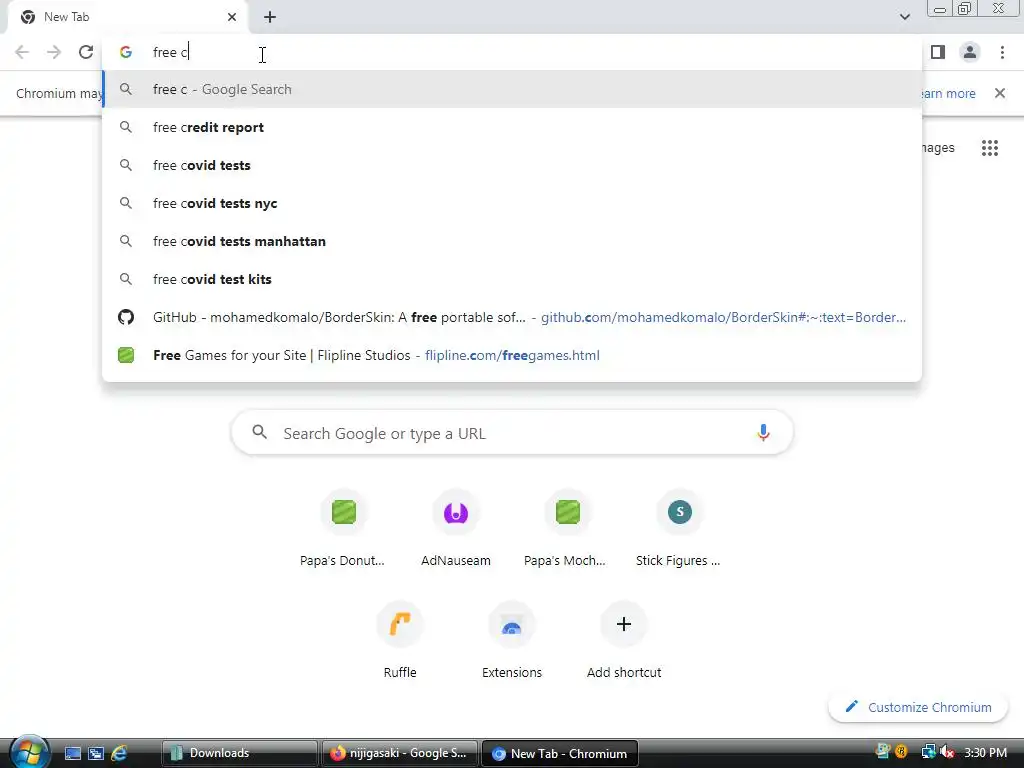Image resolution: width=1024 pixels, height=768 pixels.
Task: Click Add shortcut plus button
Action: pos(624,624)
